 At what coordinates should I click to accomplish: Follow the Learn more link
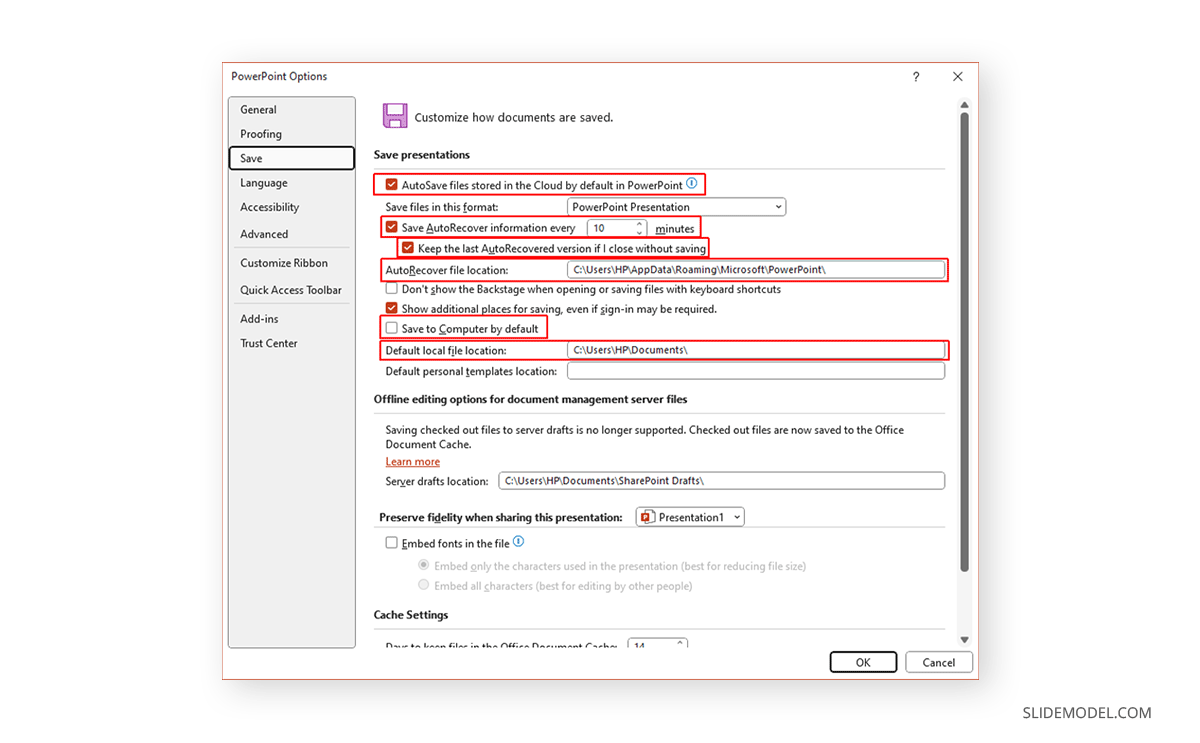click(x=413, y=462)
